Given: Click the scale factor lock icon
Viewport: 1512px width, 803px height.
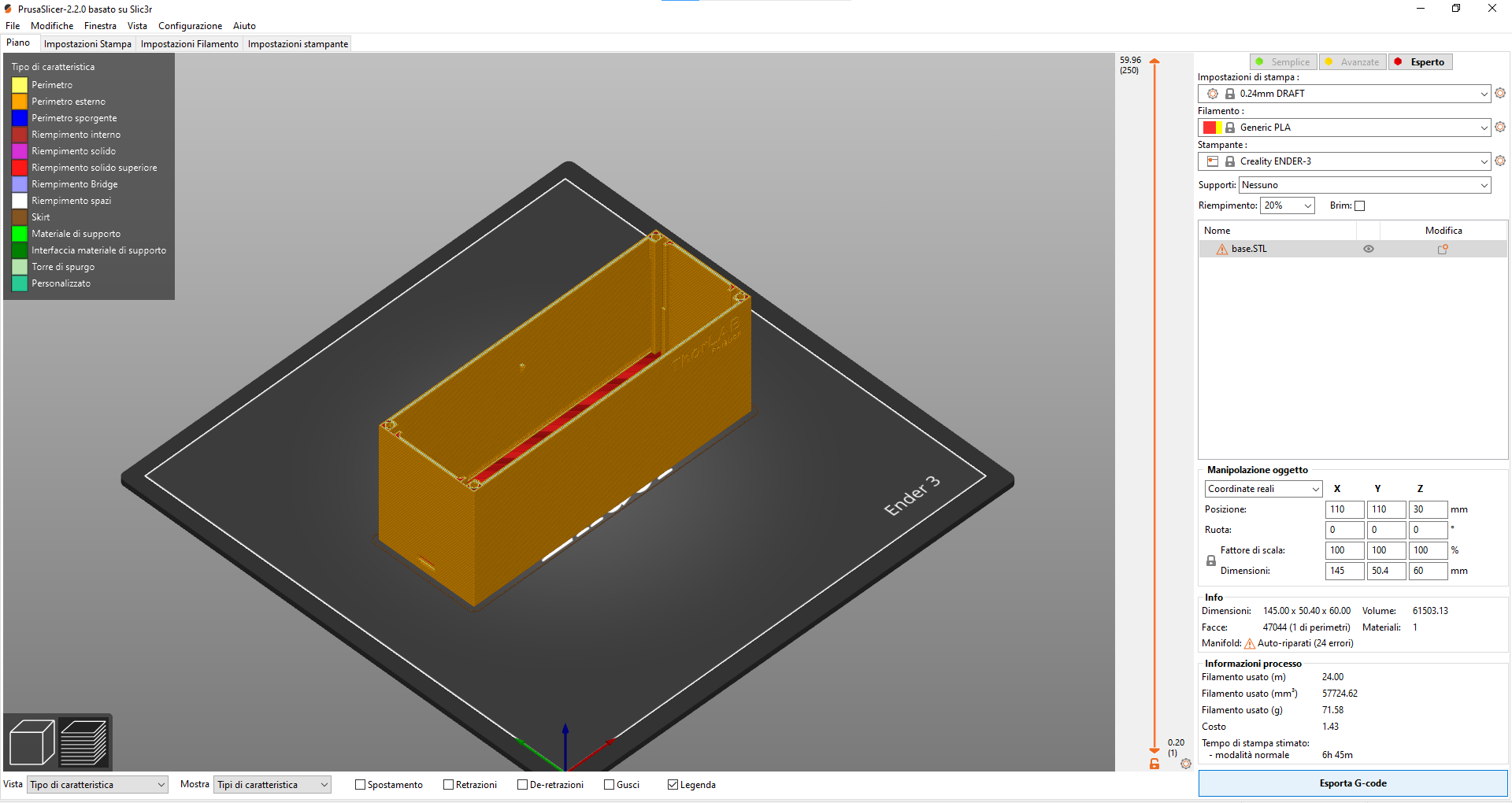Looking at the screenshot, I should [1211, 561].
